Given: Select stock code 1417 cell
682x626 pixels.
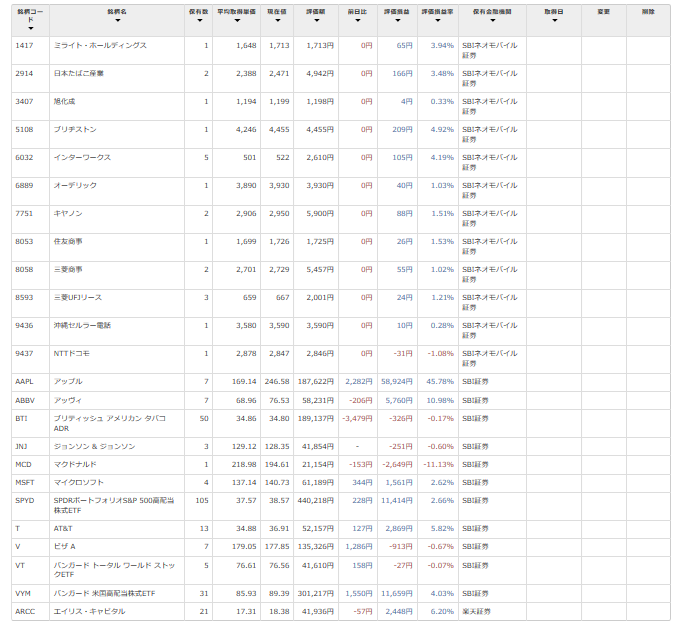Looking at the screenshot, I should click(24, 45).
